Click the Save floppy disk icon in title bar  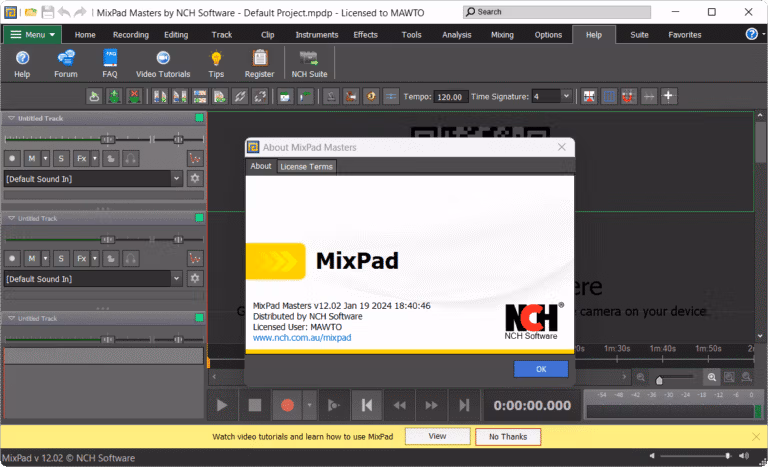48,12
